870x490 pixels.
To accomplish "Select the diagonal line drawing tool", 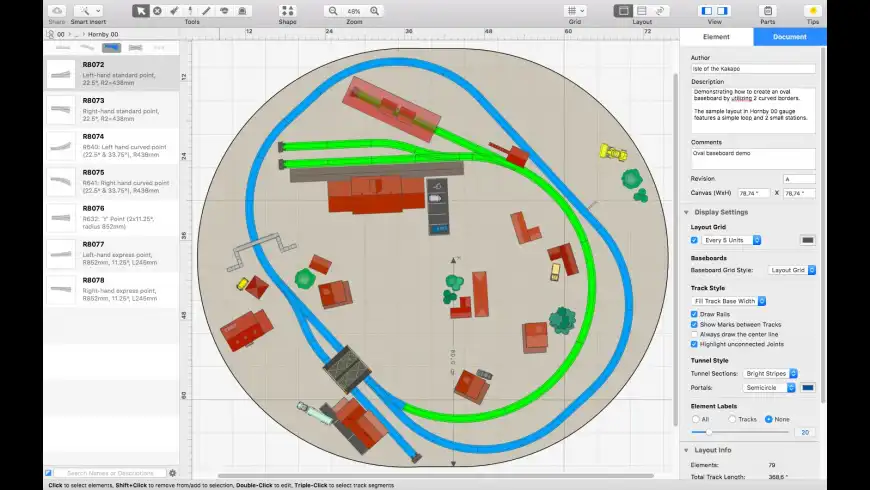I will [206, 11].
